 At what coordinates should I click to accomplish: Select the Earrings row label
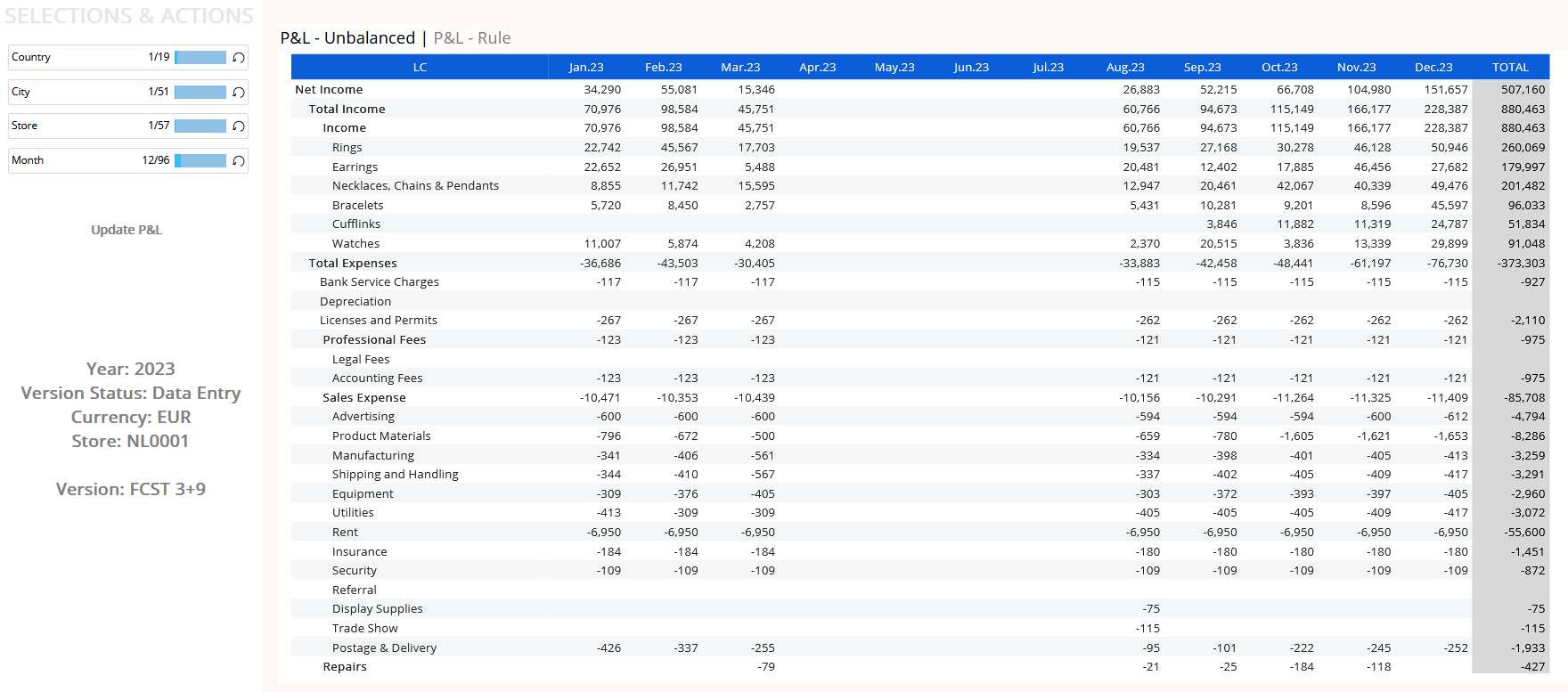coord(355,167)
